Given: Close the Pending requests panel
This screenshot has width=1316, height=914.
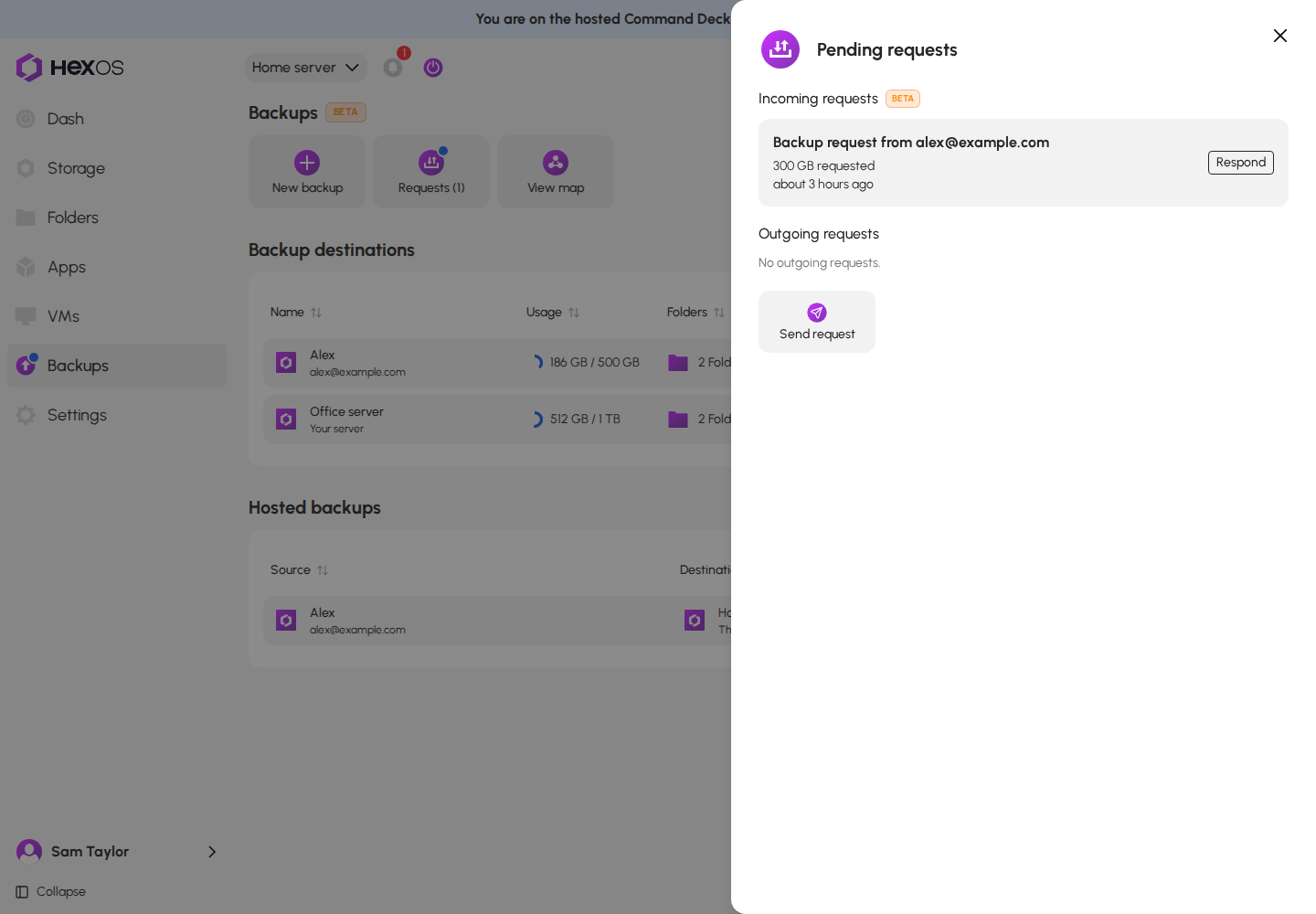Looking at the screenshot, I should click(x=1280, y=36).
